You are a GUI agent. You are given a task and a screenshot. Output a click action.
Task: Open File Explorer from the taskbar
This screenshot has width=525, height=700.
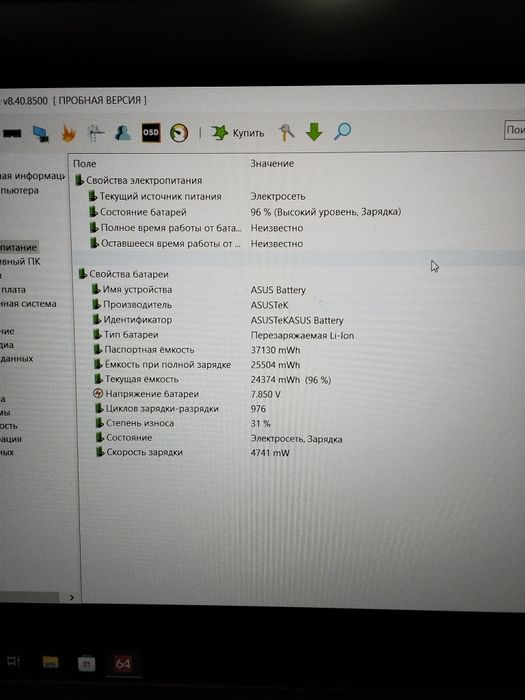50,662
